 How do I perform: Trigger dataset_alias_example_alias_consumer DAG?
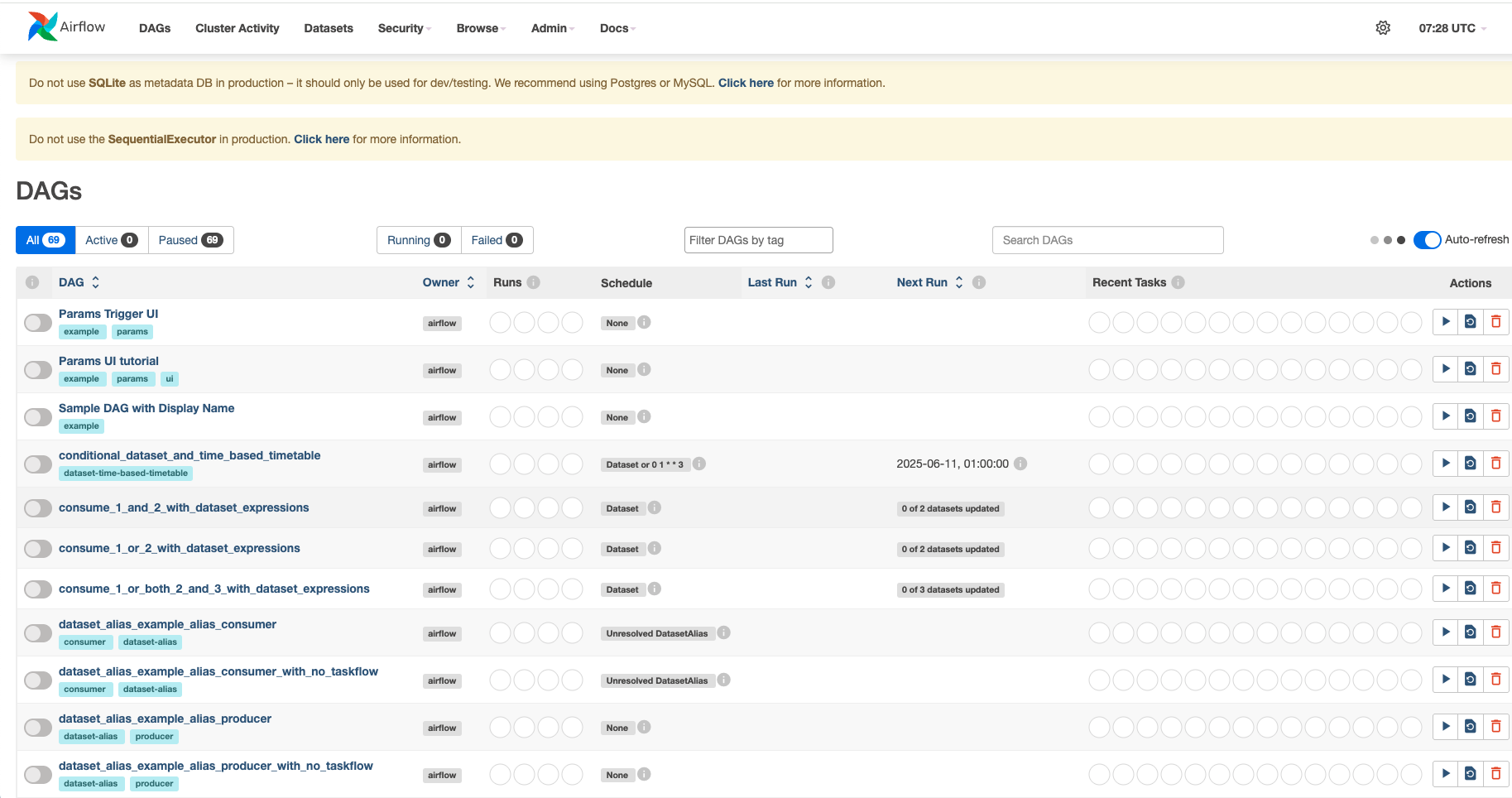tap(1445, 632)
